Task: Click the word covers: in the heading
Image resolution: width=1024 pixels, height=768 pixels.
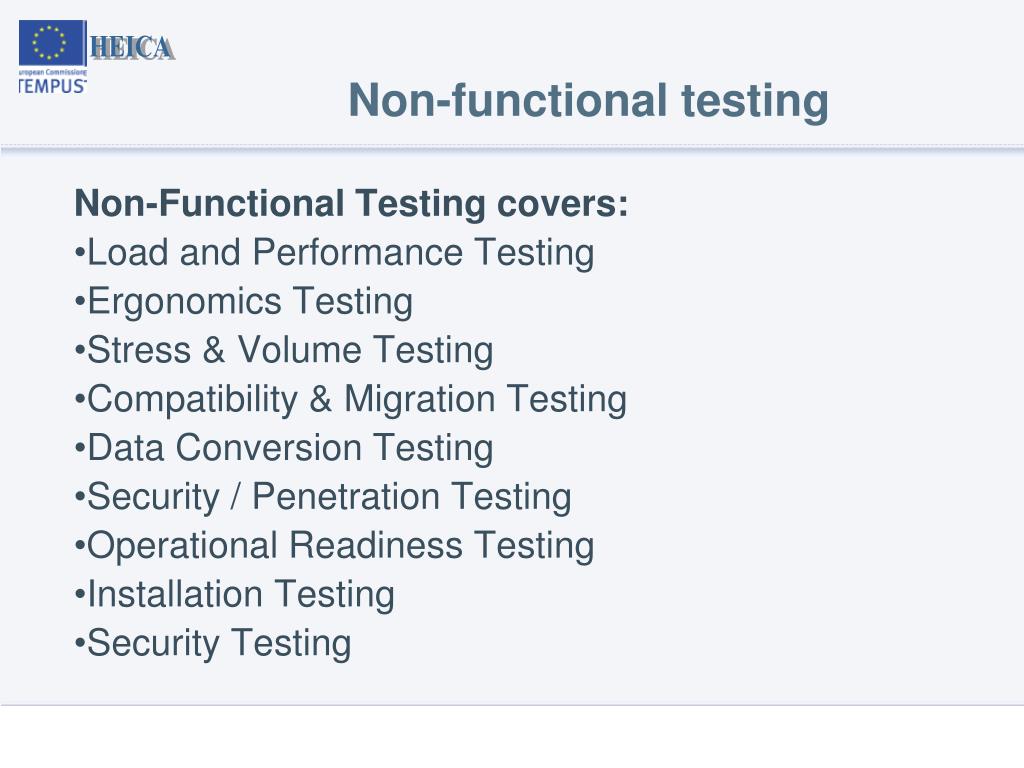Action: pyautogui.click(x=562, y=204)
